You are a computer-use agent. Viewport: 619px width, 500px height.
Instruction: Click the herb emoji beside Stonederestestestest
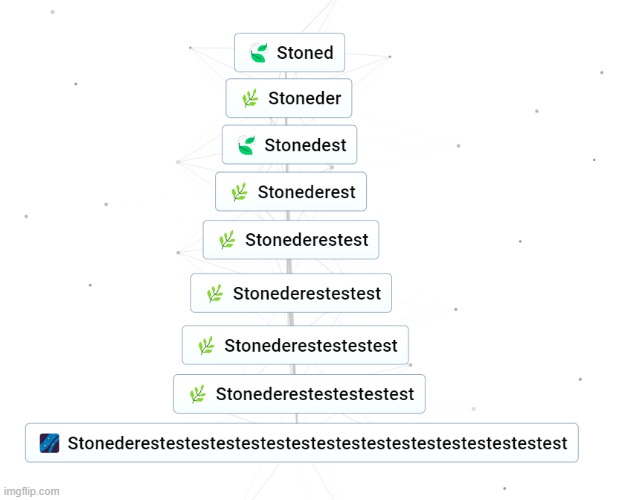206,346
